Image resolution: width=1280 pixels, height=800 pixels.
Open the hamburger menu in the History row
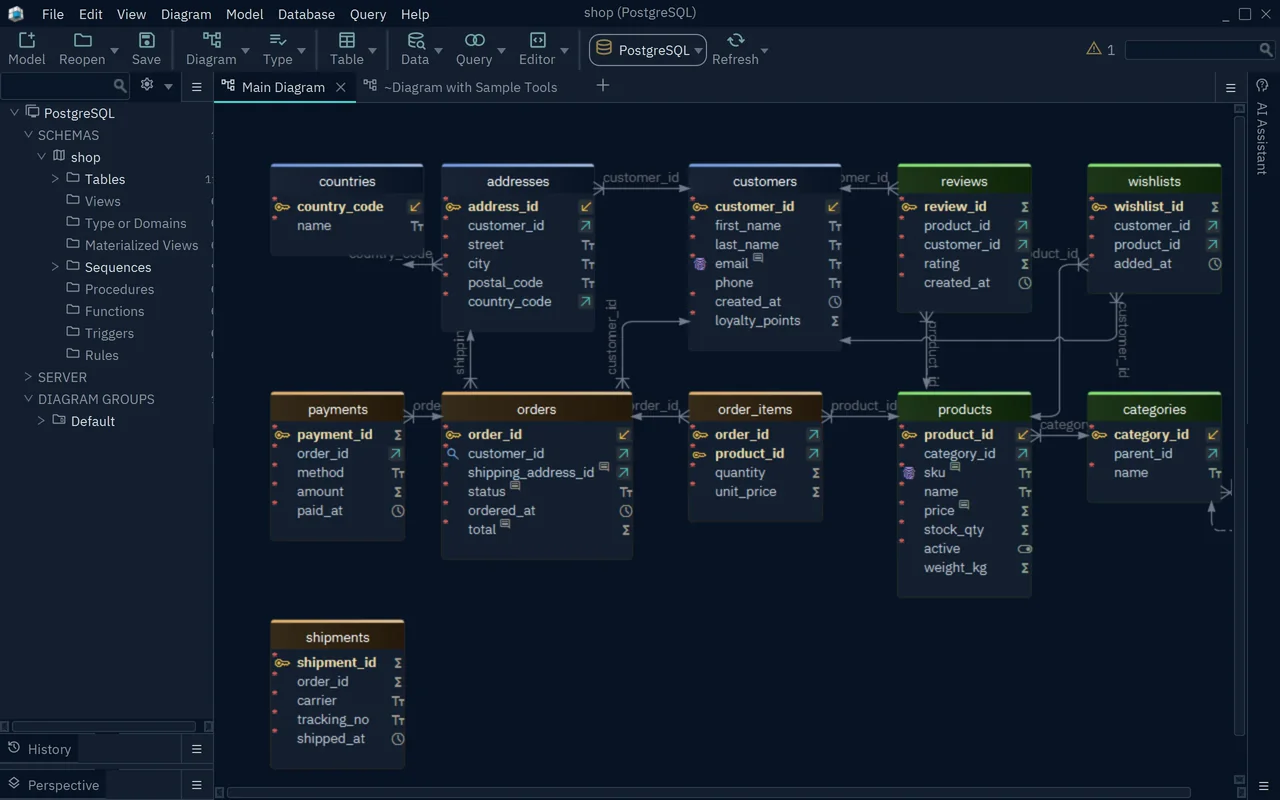197,749
